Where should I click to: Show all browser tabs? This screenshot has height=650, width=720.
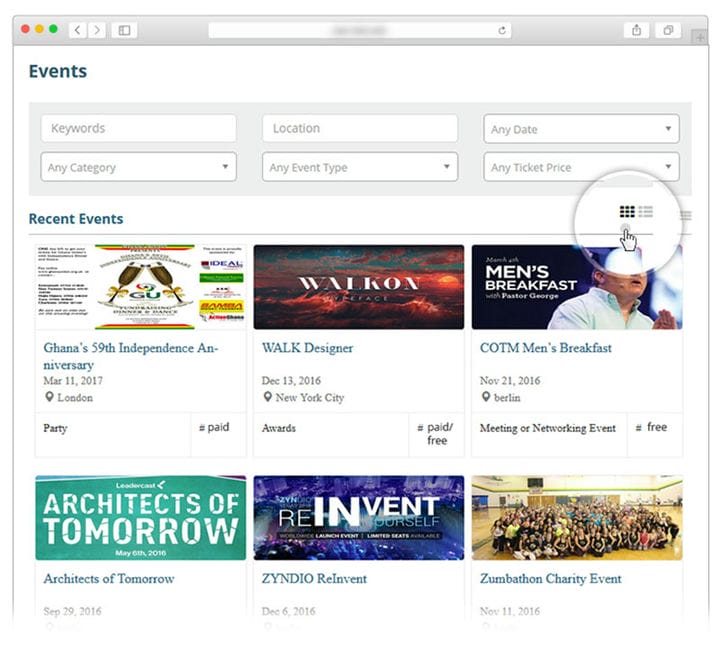[x=668, y=30]
